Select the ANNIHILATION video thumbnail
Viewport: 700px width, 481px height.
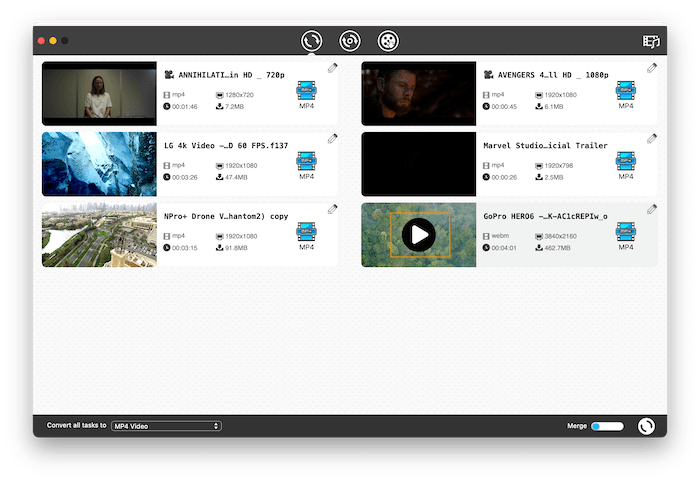tap(99, 94)
